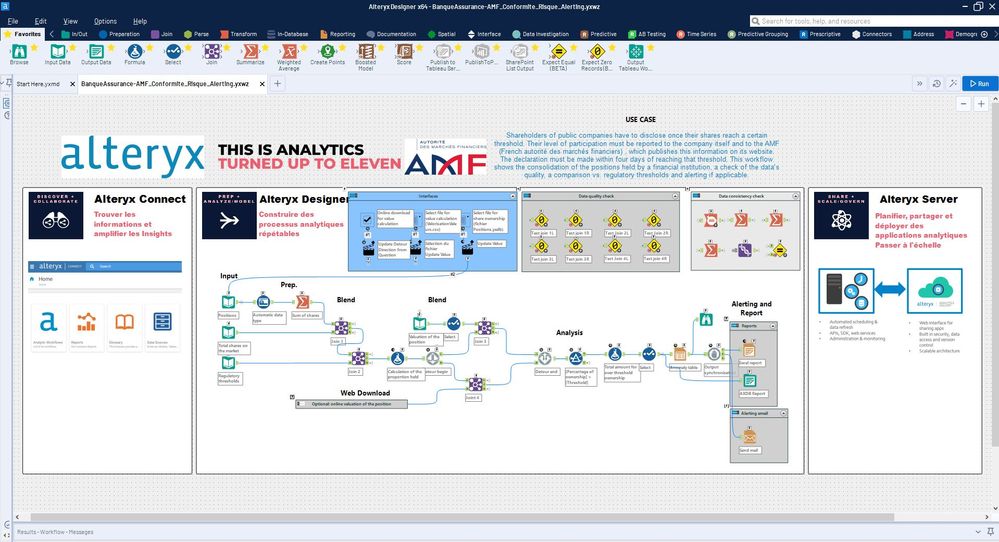Expand the Results panel chevron
This screenshot has width=999, height=542.
[978, 532]
